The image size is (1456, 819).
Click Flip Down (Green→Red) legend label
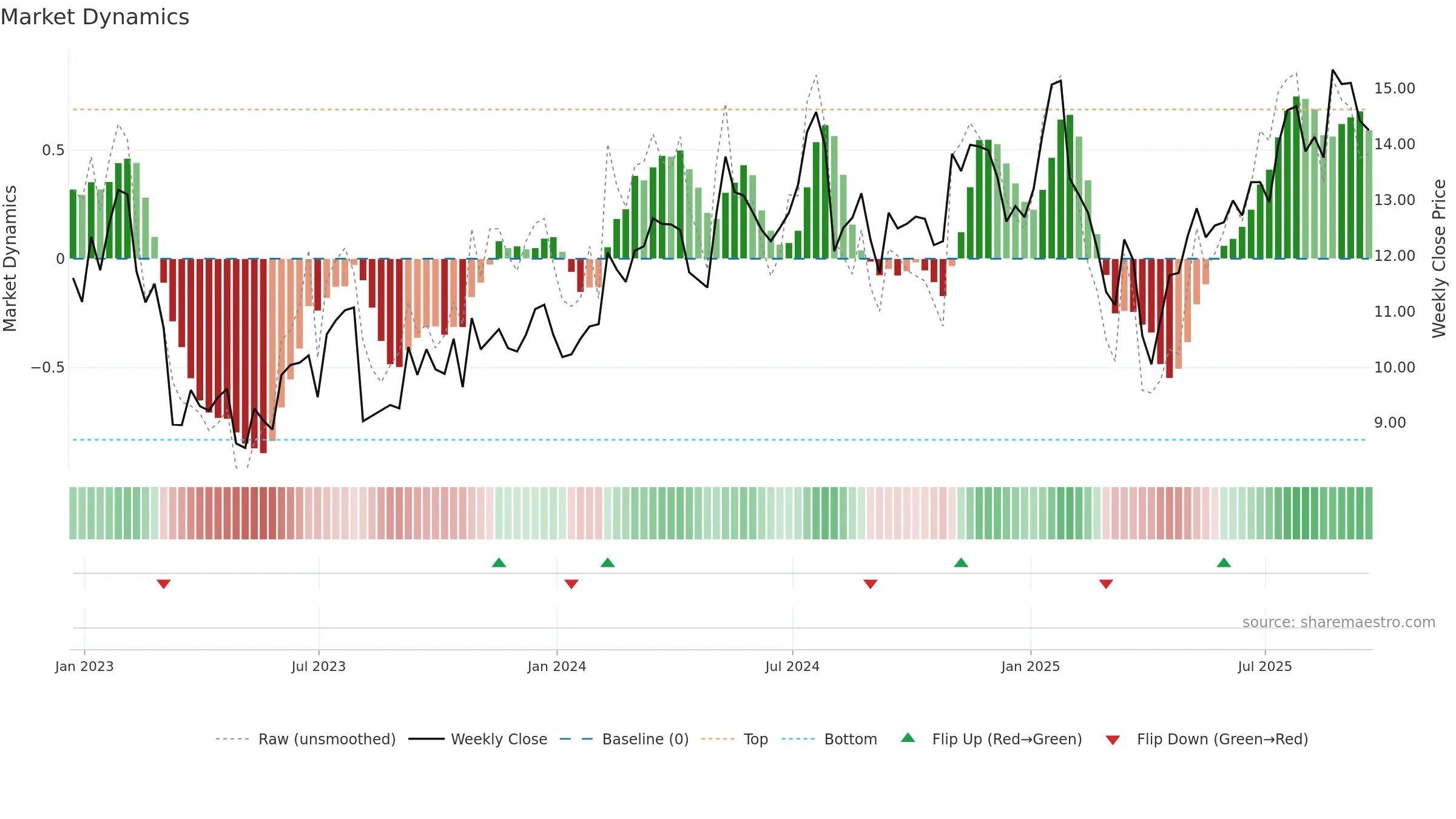pos(1222,739)
